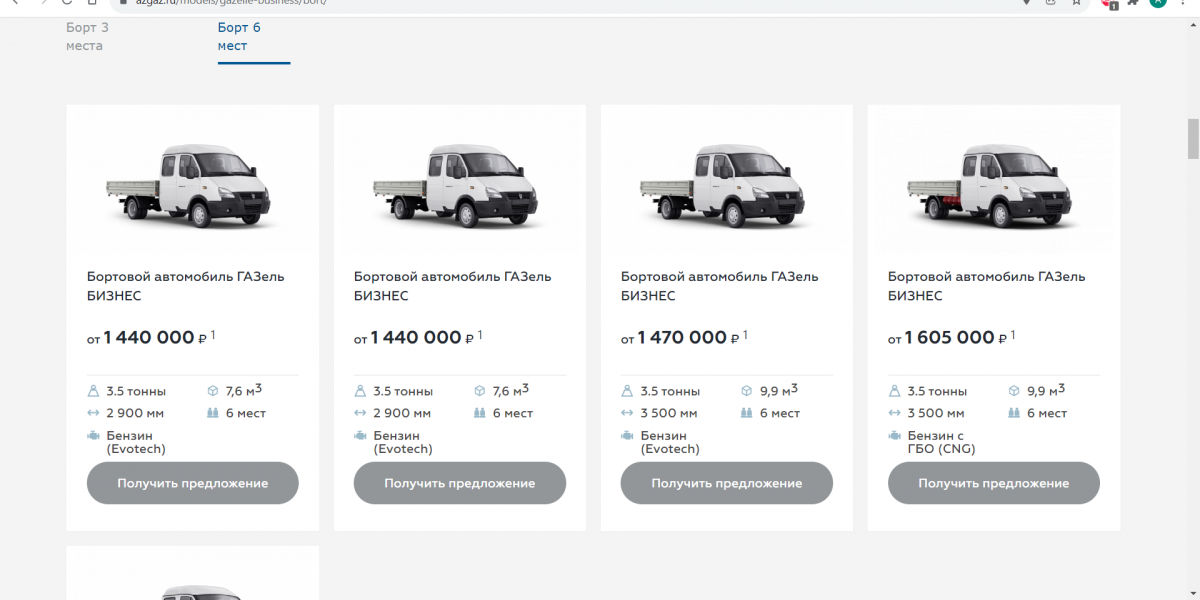Get offer for first 1 440 000 ₽ truck
Screen dimensions: 1200x600
click(192, 483)
